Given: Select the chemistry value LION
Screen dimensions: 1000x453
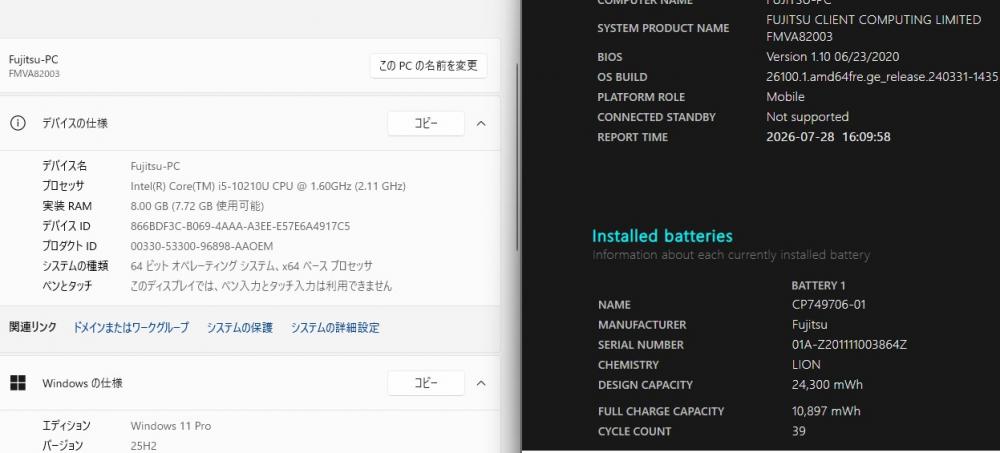Looking at the screenshot, I should click(x=806, y=365).
